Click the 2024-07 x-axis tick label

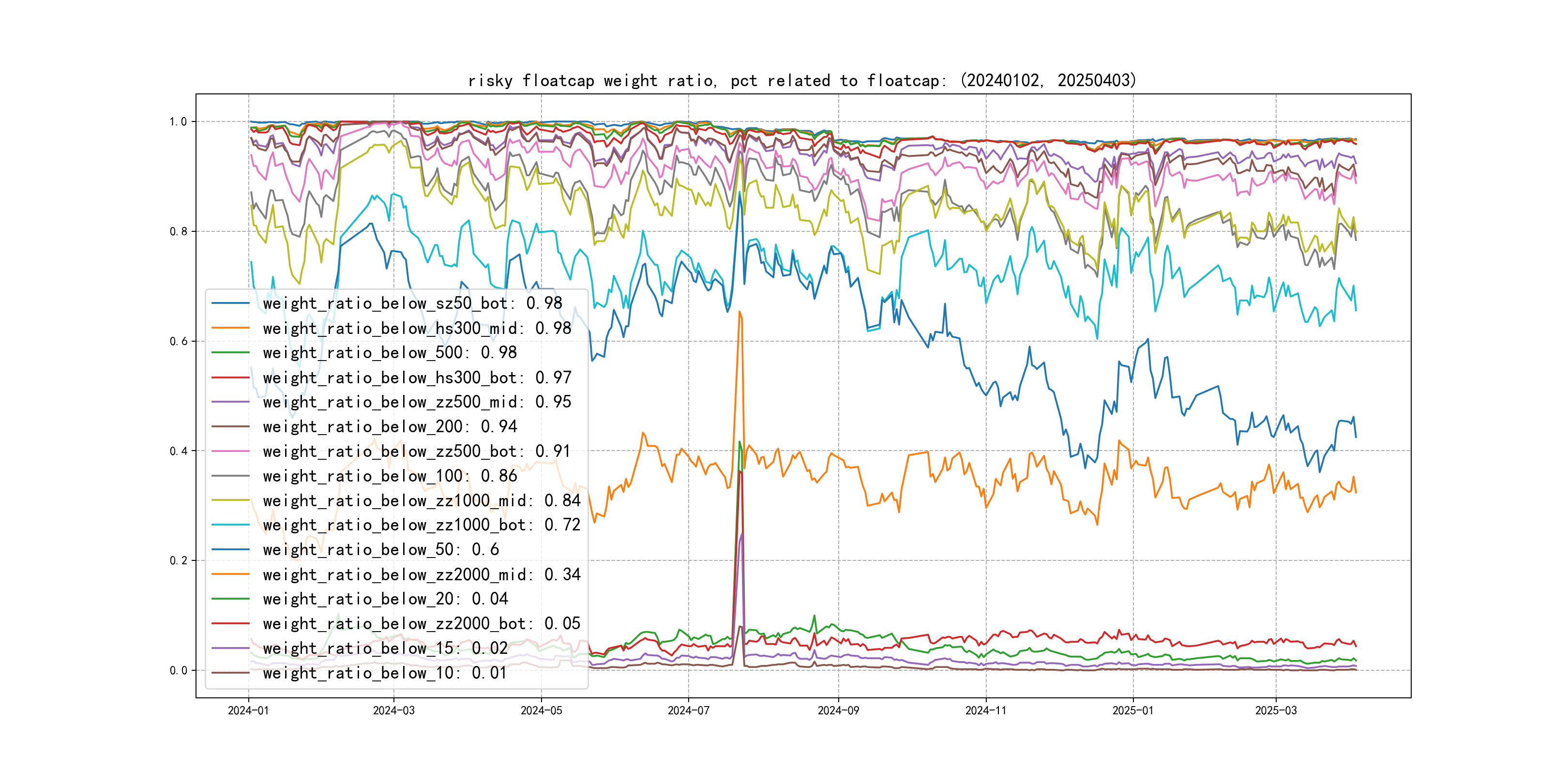click(689, 710)
